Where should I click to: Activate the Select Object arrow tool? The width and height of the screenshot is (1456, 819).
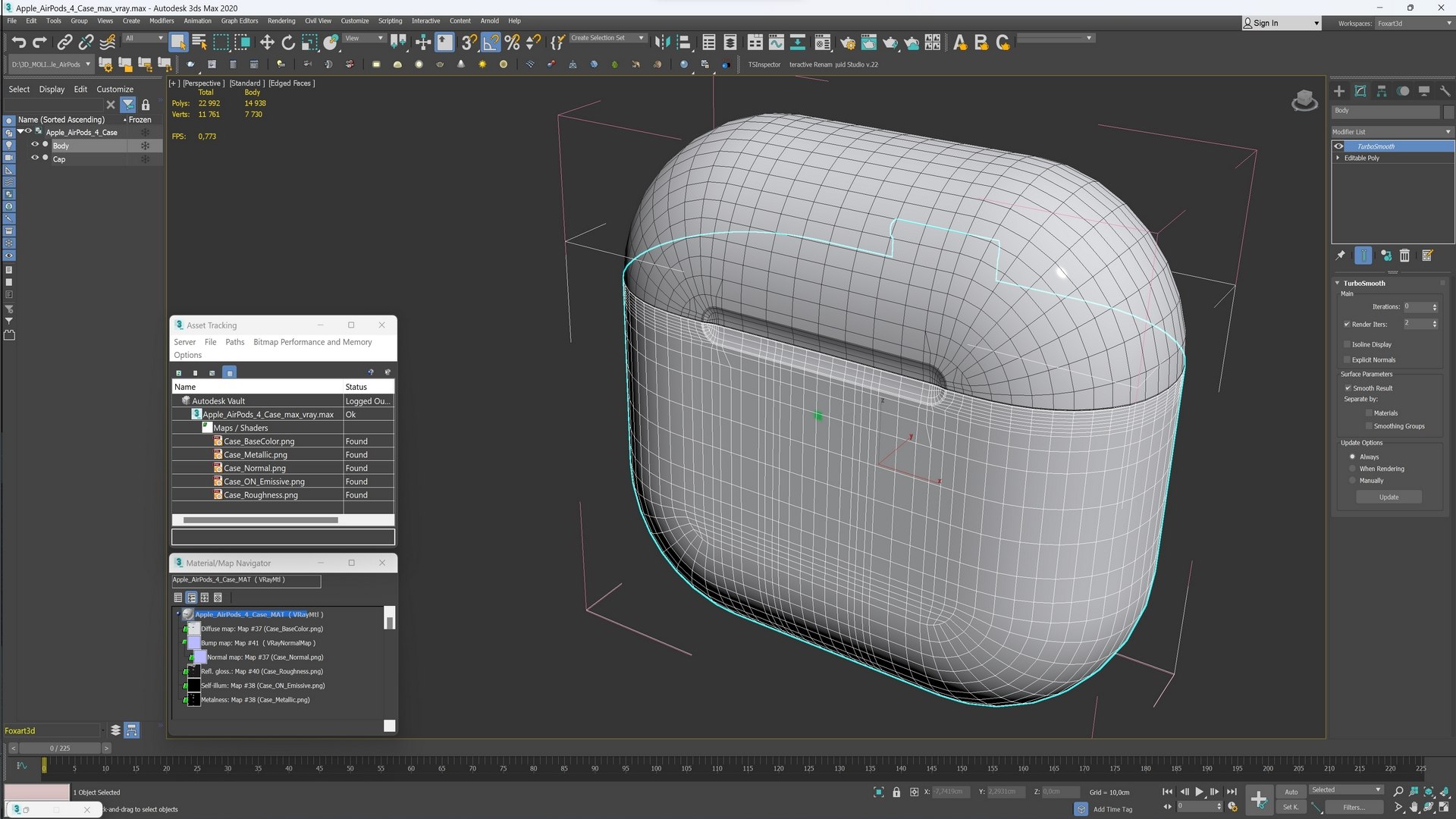click(x=177, y=42)
